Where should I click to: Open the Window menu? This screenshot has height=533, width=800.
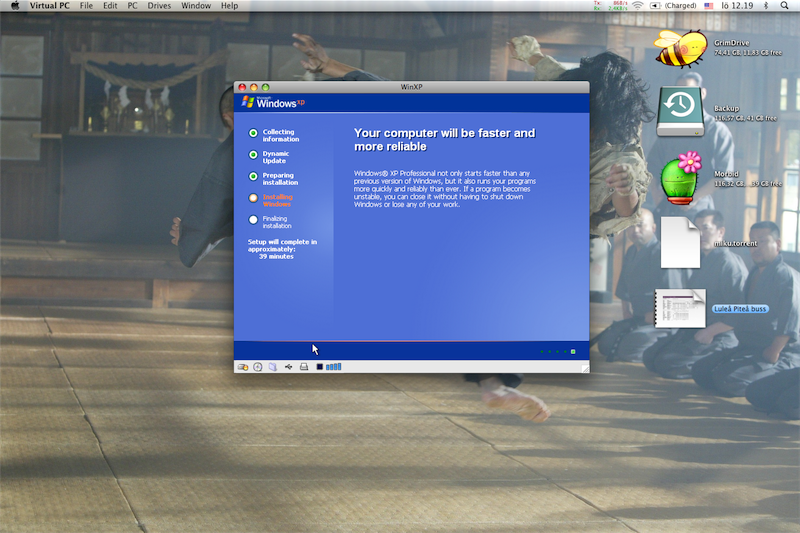pos(196,6)
